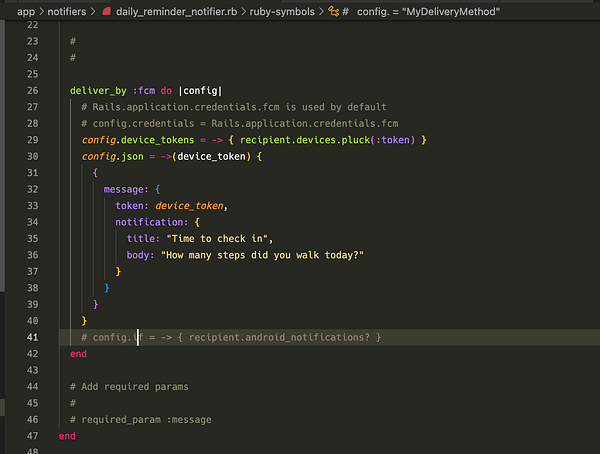Image resolution: width=600 pixels, height=454 pixels.
Task: Select the config. = "MyDeliveryMethod" breadcrumb
Action: pyautogui.click(x=428, y=12)
